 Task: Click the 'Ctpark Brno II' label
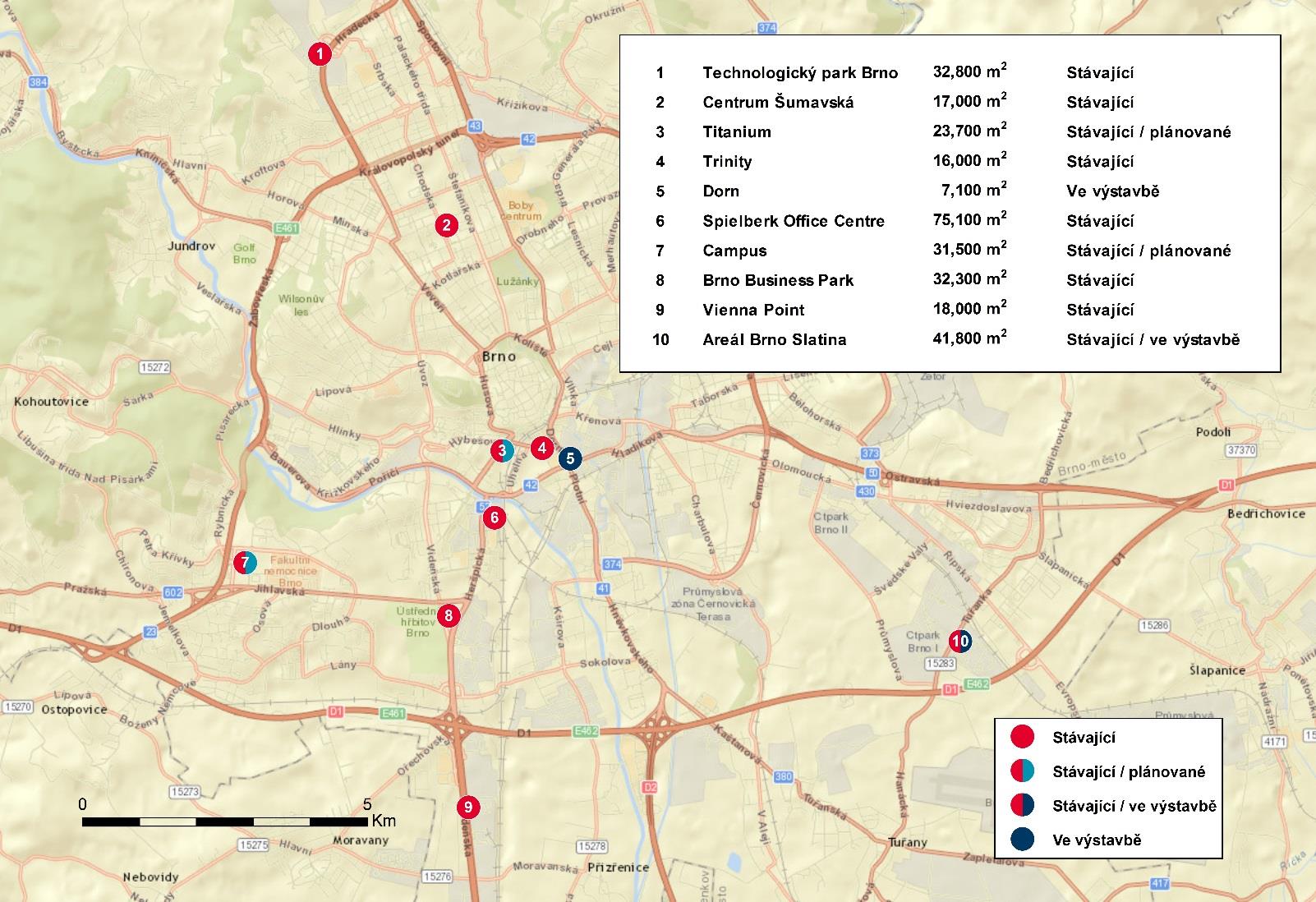(x=831, y=522)
